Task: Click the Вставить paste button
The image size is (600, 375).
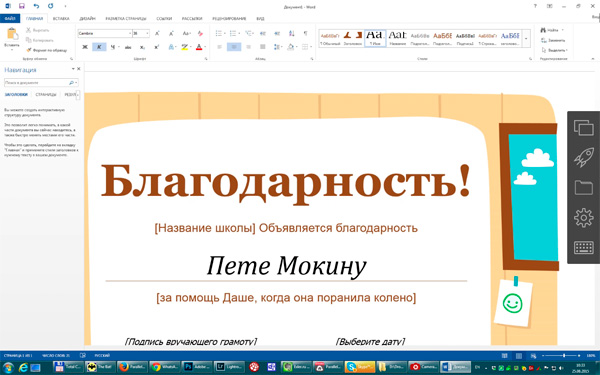Action: (x=12, y=39)
